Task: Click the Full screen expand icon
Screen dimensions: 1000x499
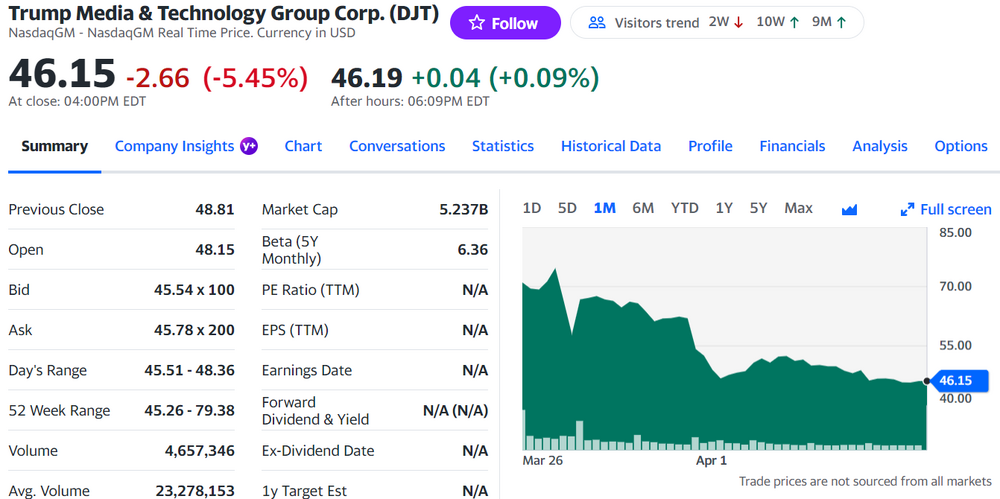Action: [907, 209]
